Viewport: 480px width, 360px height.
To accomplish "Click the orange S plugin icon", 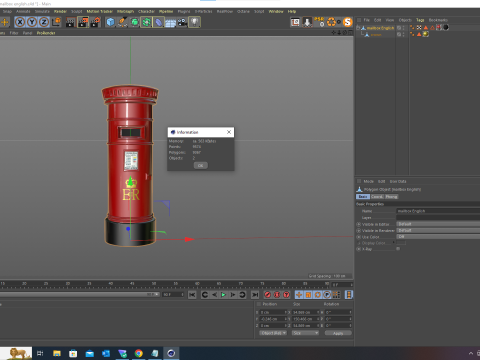I will [x=348, y=22].
